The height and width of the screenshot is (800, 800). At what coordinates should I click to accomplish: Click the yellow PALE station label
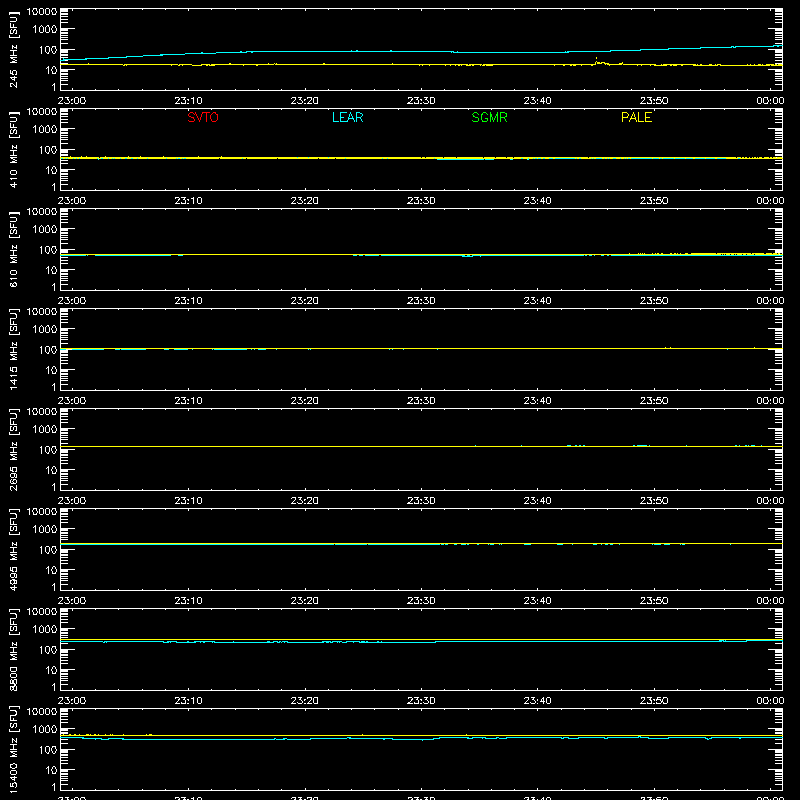(636, 117)
